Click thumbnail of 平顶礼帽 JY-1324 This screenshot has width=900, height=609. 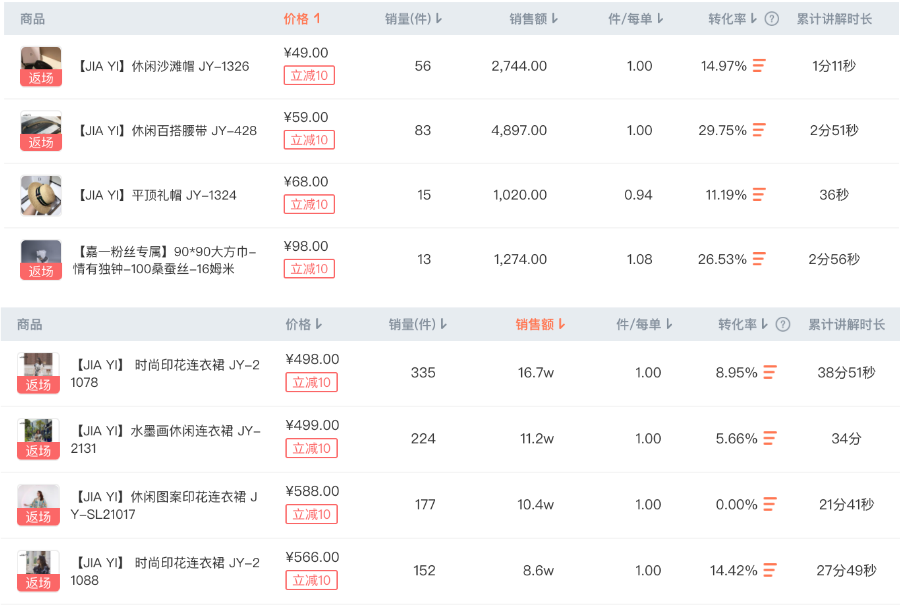pos(41,195)
